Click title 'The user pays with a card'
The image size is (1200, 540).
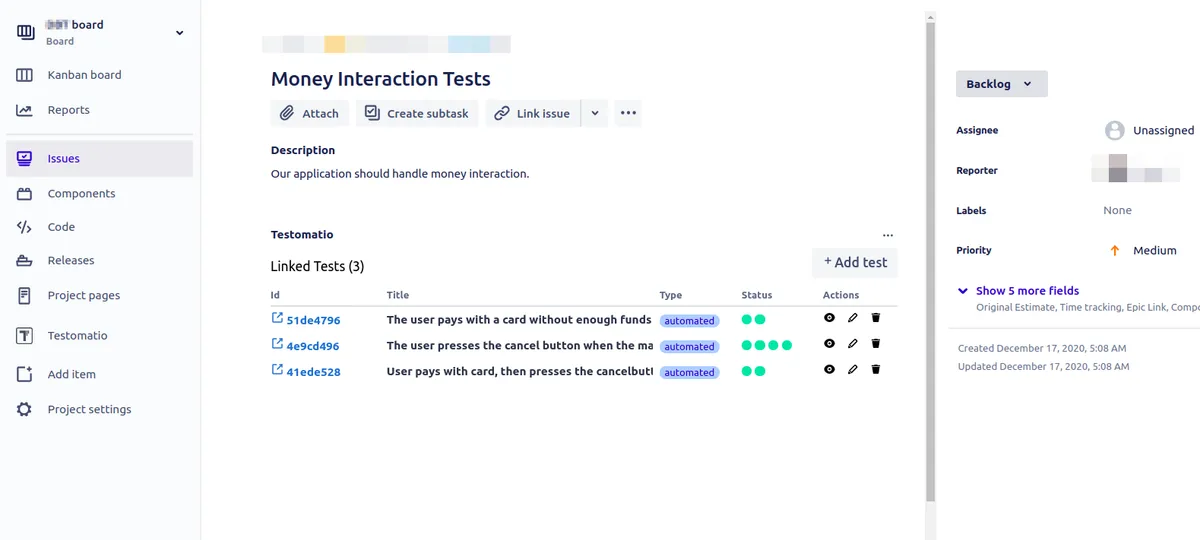(x=519, y=320)
